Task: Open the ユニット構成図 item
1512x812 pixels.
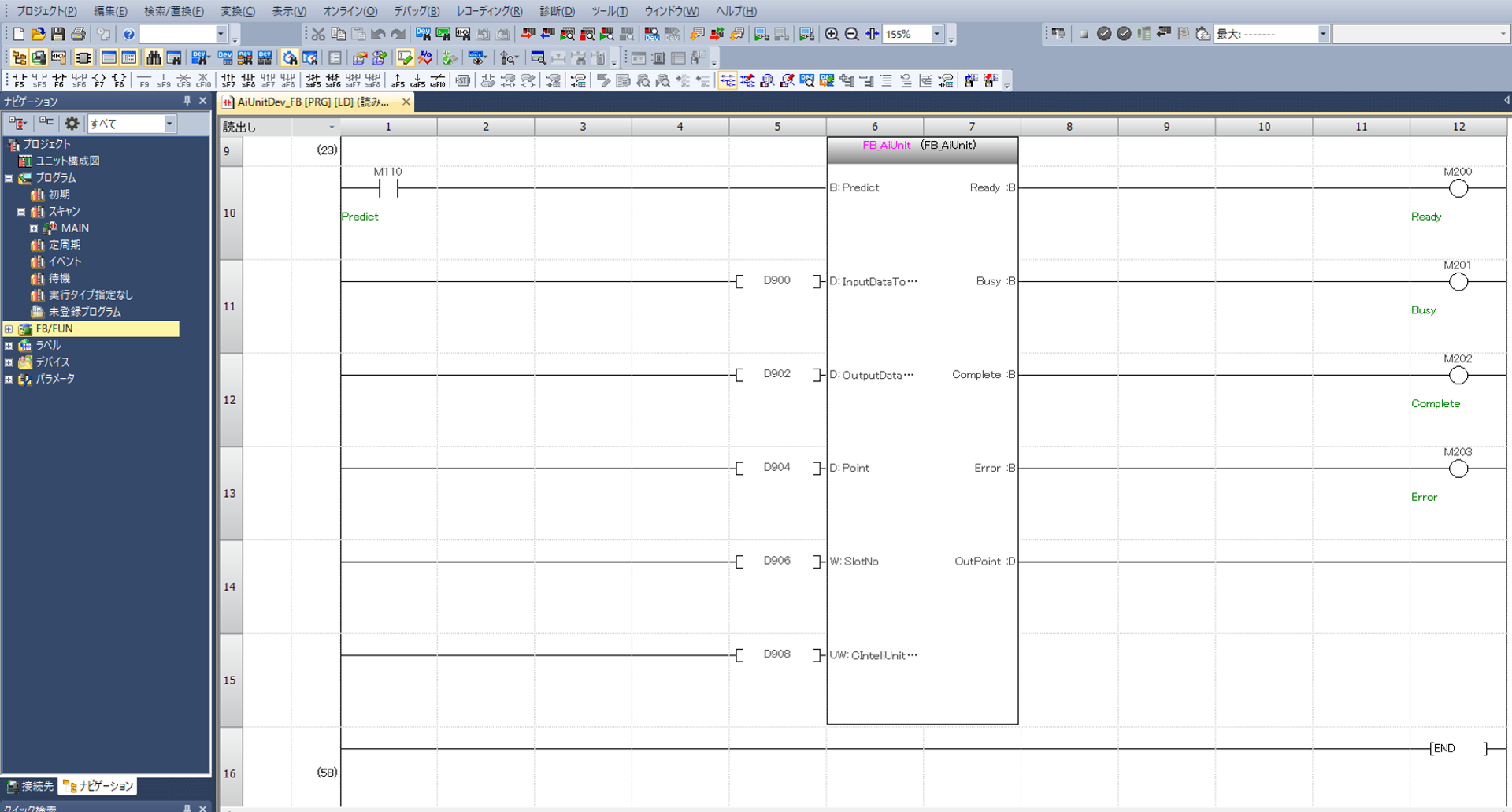Action: point(68,161)
